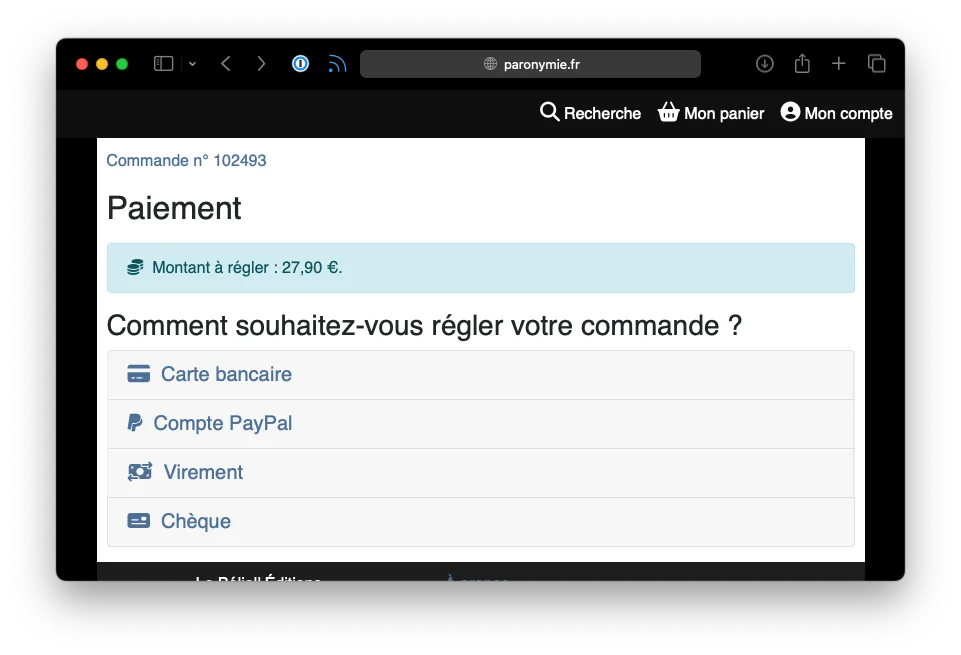
Task: Click the address bar showing paronymie.fr
Action: (x=530, y=63)
